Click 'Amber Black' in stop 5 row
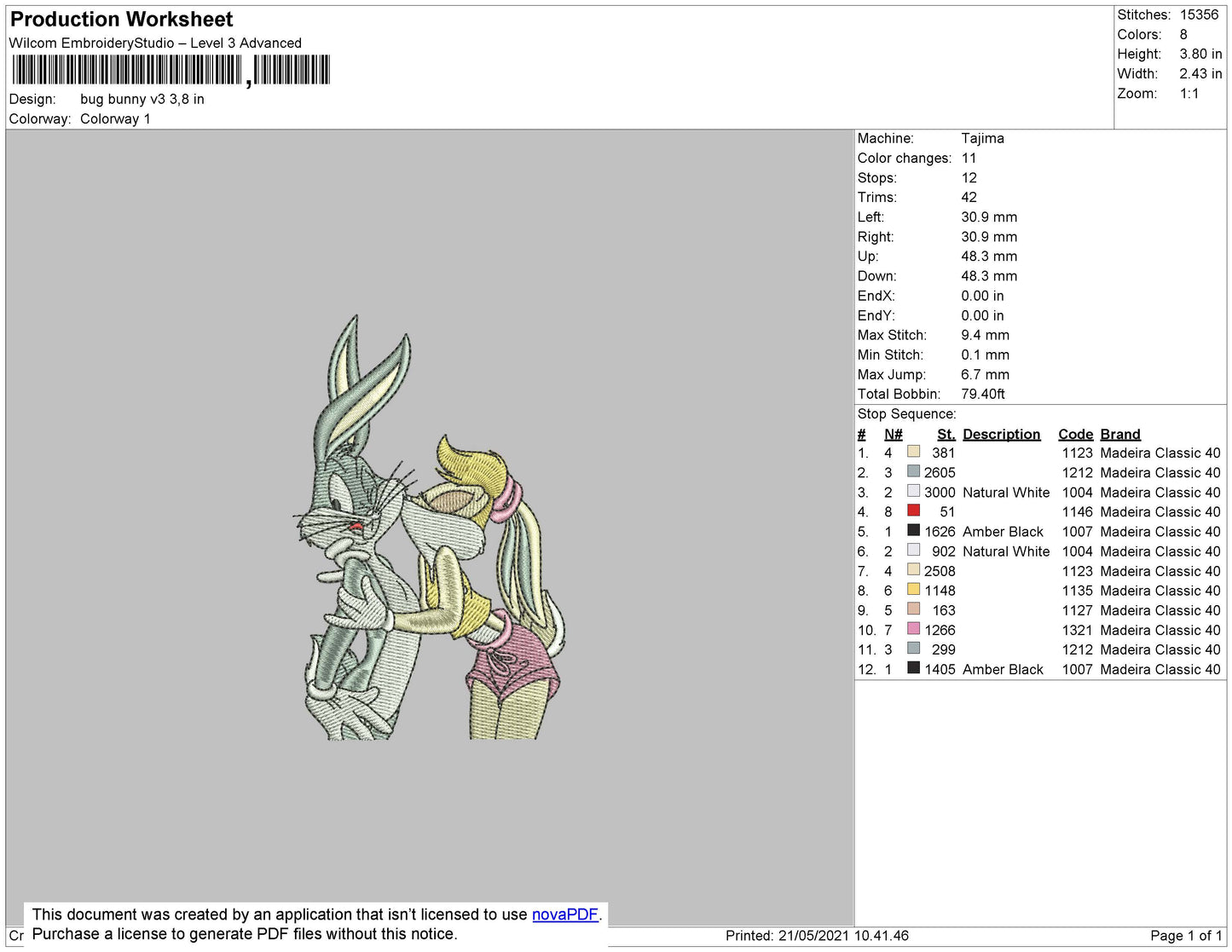Screen dimensions: 1232x952 [1003, 531]
